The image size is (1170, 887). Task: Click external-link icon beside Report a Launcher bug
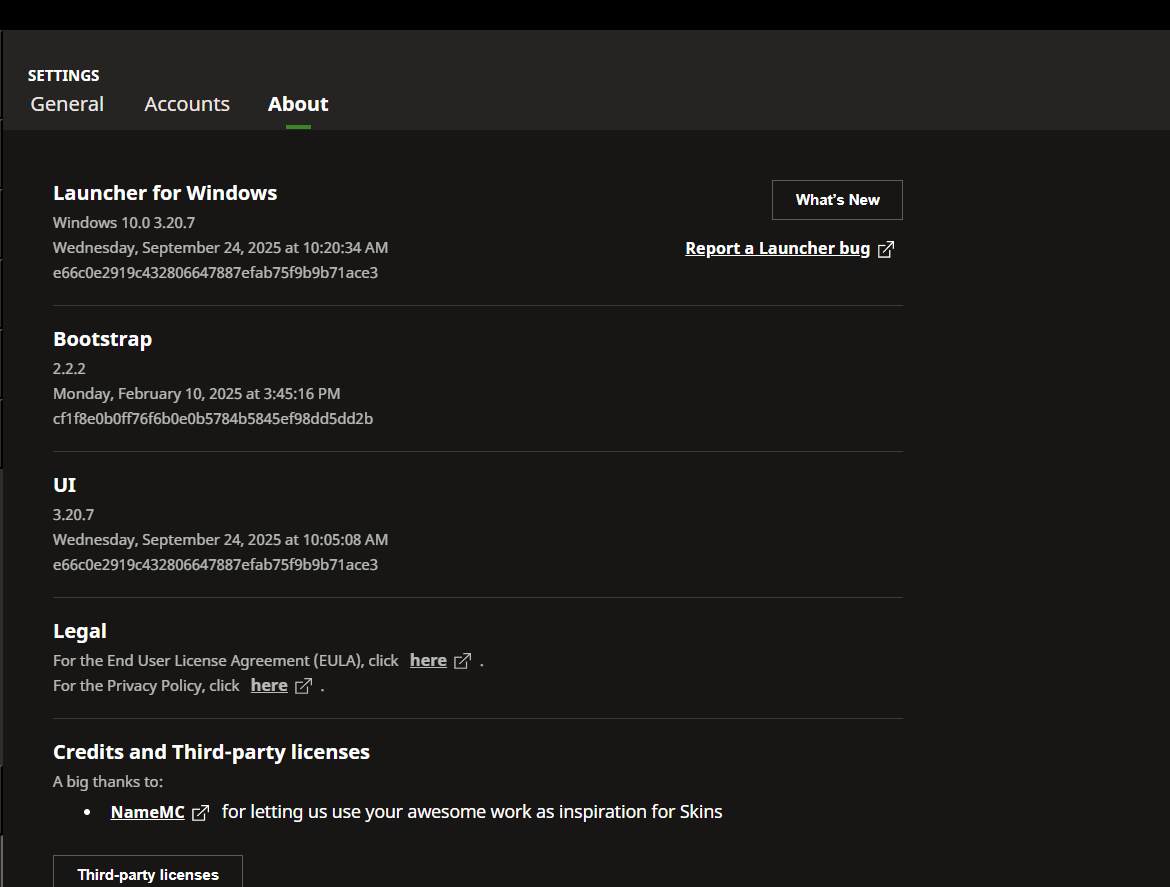tap(886, 249)
